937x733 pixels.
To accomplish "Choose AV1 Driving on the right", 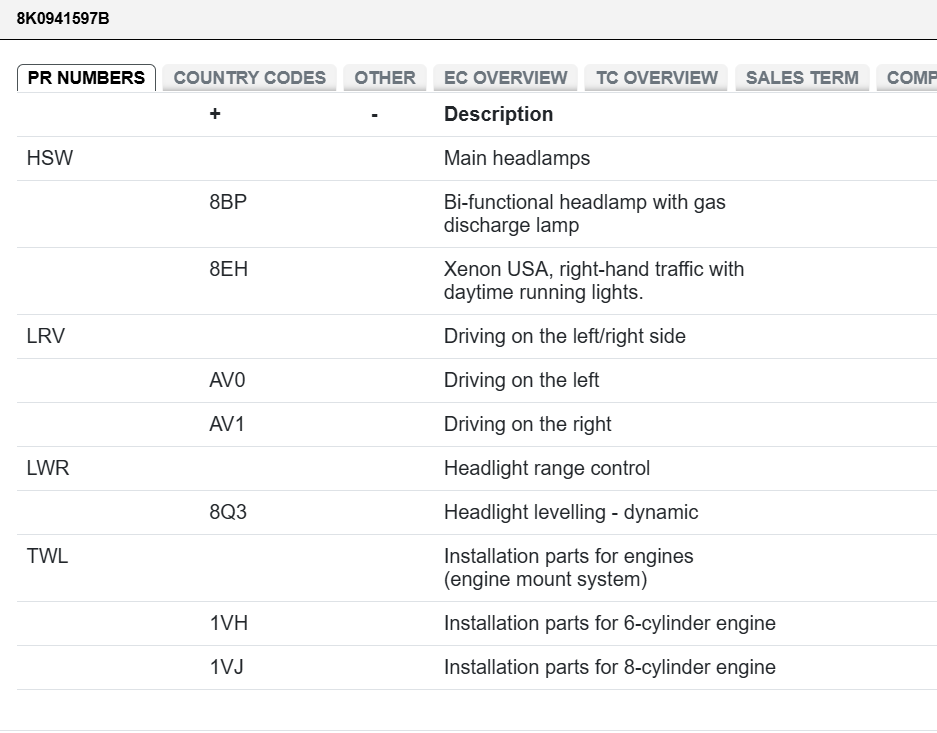I will [x=227, y=424].
